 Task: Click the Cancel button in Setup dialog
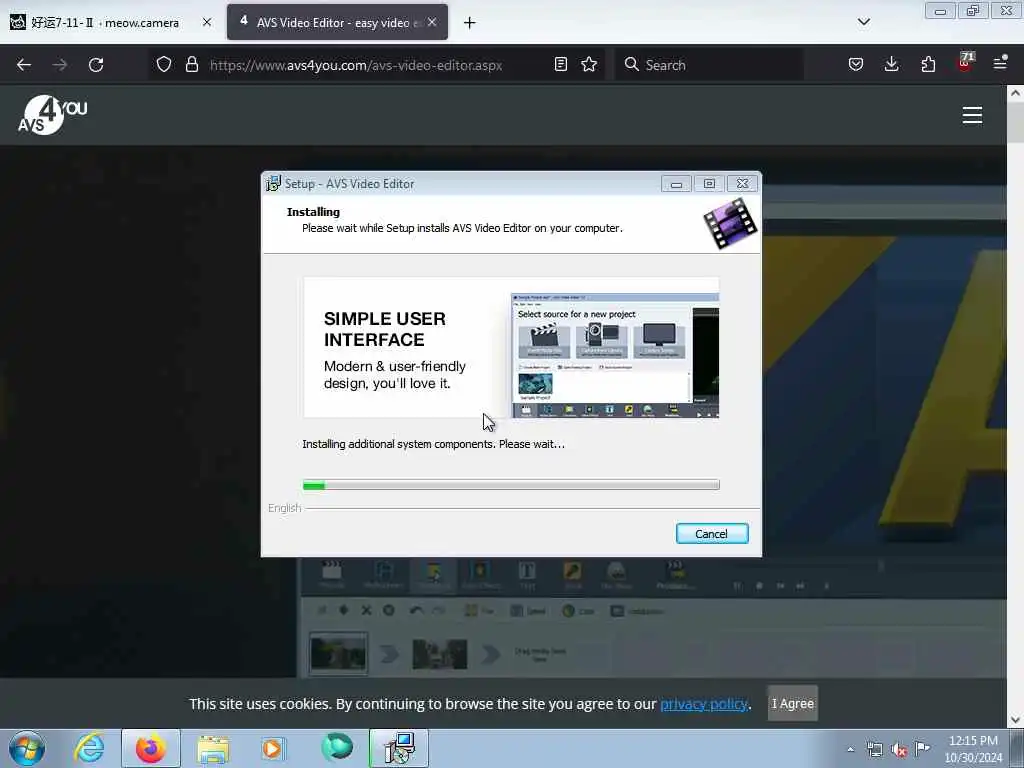pos(712,534)
